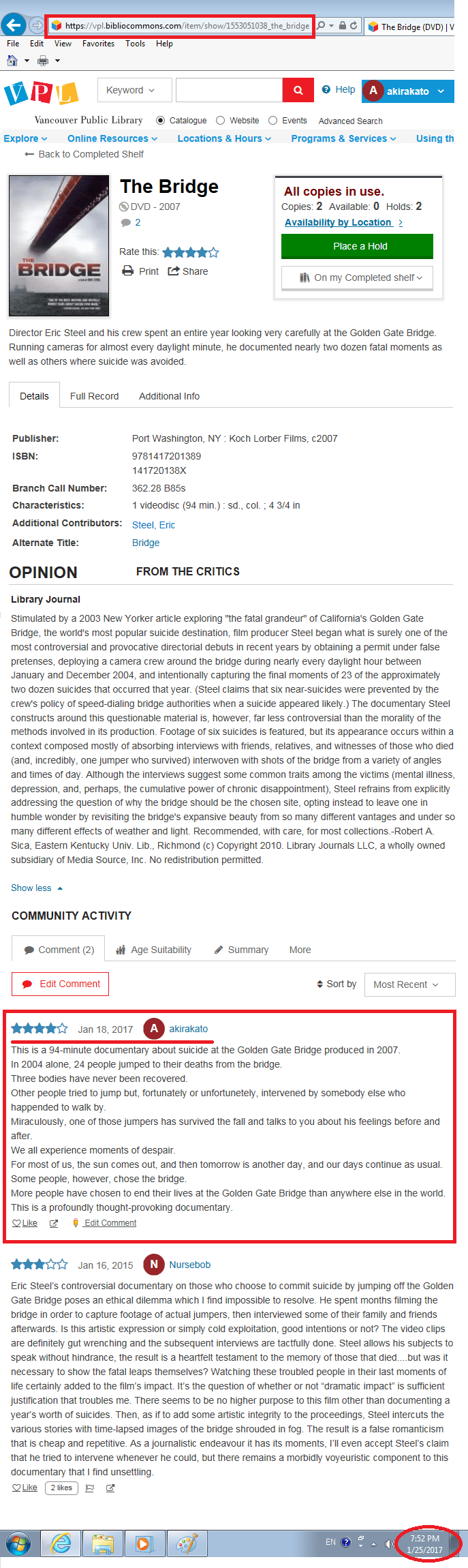Image resolution: width=468 pixels, height=1568 pixels.
Task: Select the Website radio button
Action: [220, 121]
